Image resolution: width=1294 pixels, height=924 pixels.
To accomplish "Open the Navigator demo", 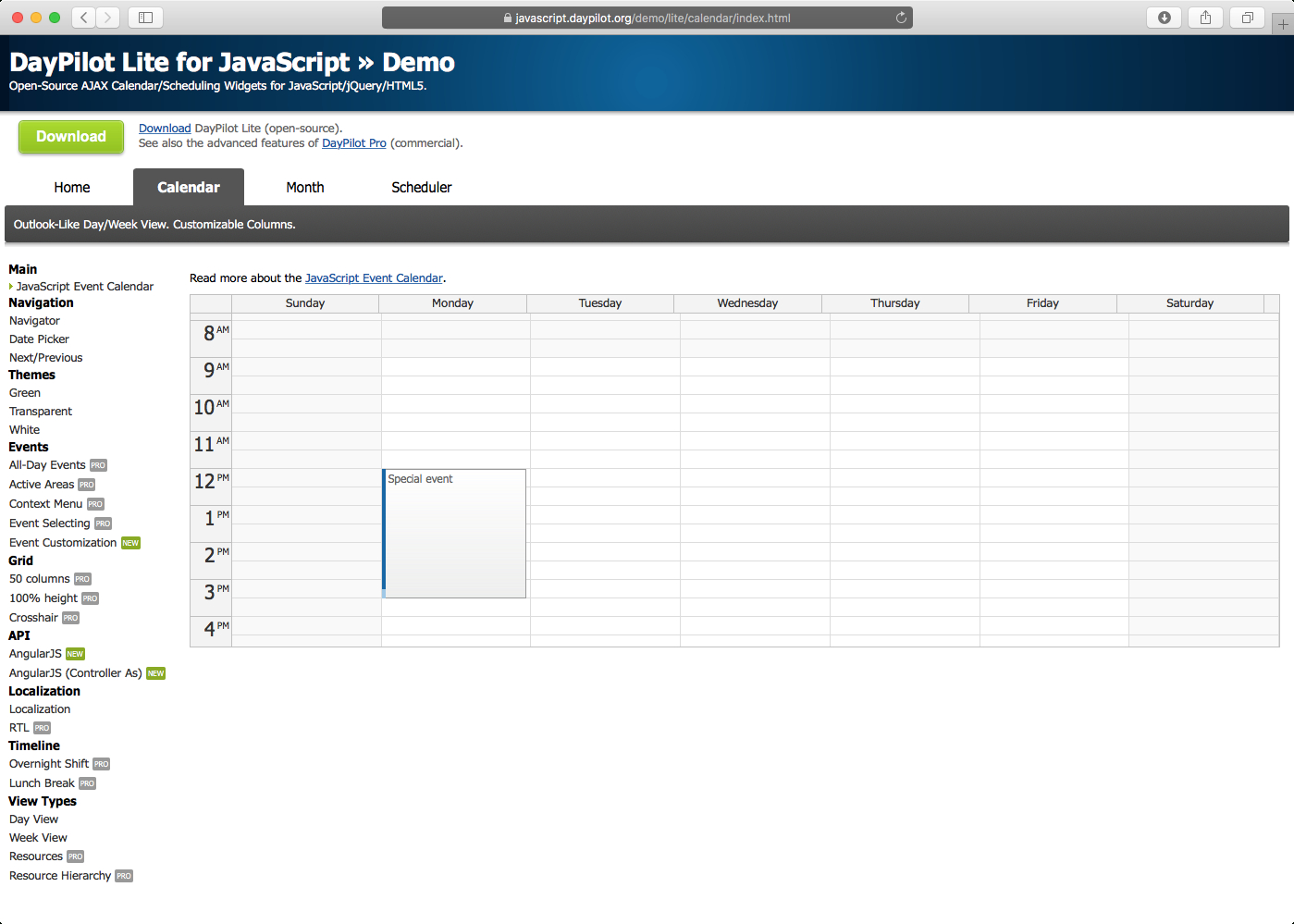I will click(x=34, y=321).
